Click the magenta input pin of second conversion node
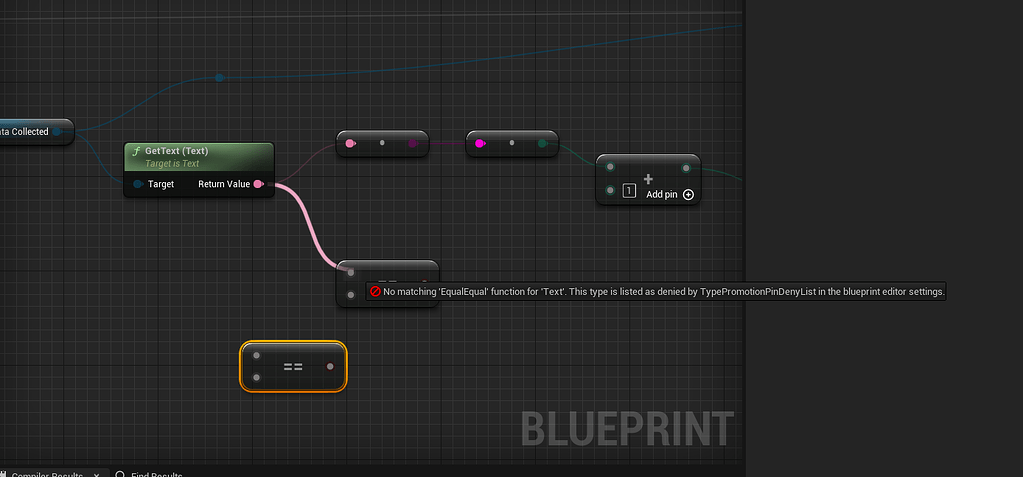 point(479,144)
